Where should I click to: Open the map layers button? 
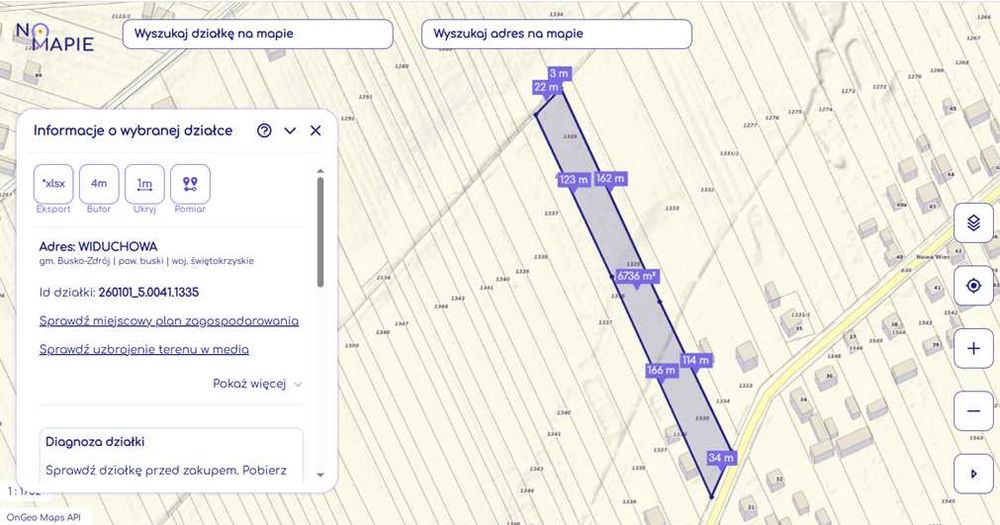[x=973, y=223]
